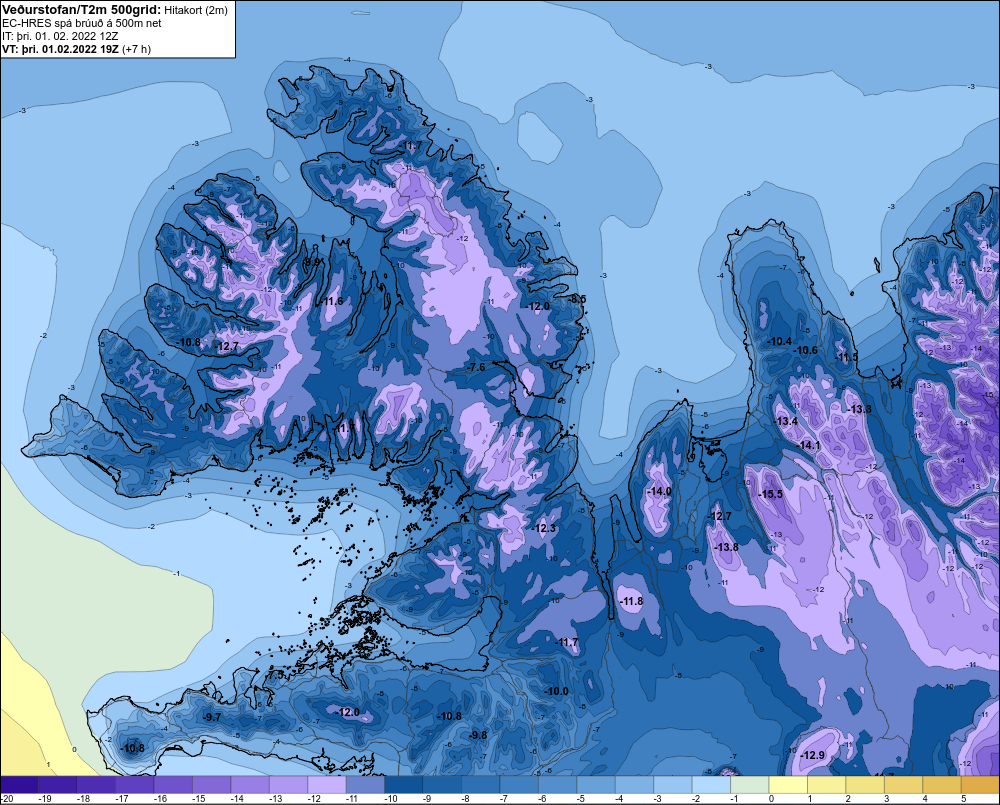Click the orange legend swatch above the 5 label

coord(980,785)
